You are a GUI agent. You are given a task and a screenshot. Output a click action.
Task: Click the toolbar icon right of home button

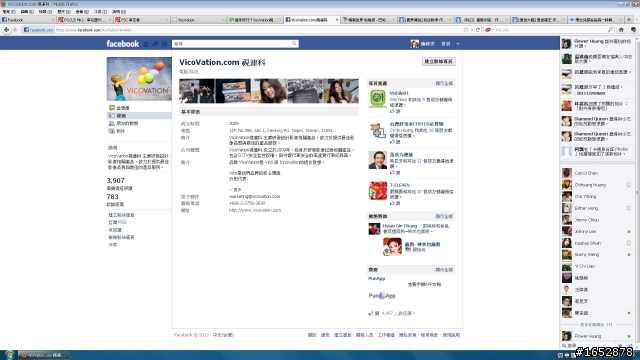click(x=633, y=30)
